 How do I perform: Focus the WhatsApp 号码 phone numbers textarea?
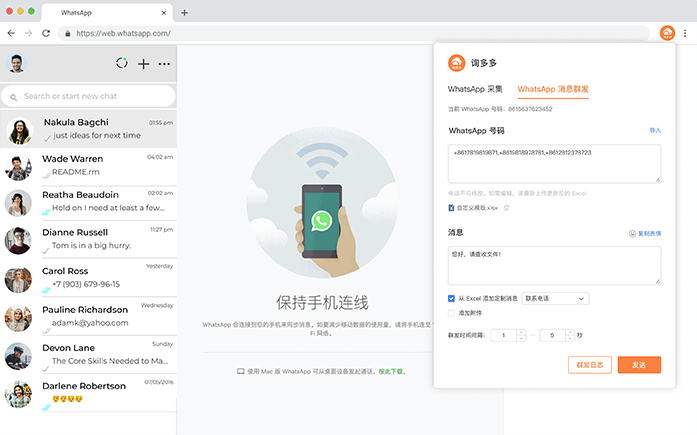click(x=554, y=164)
